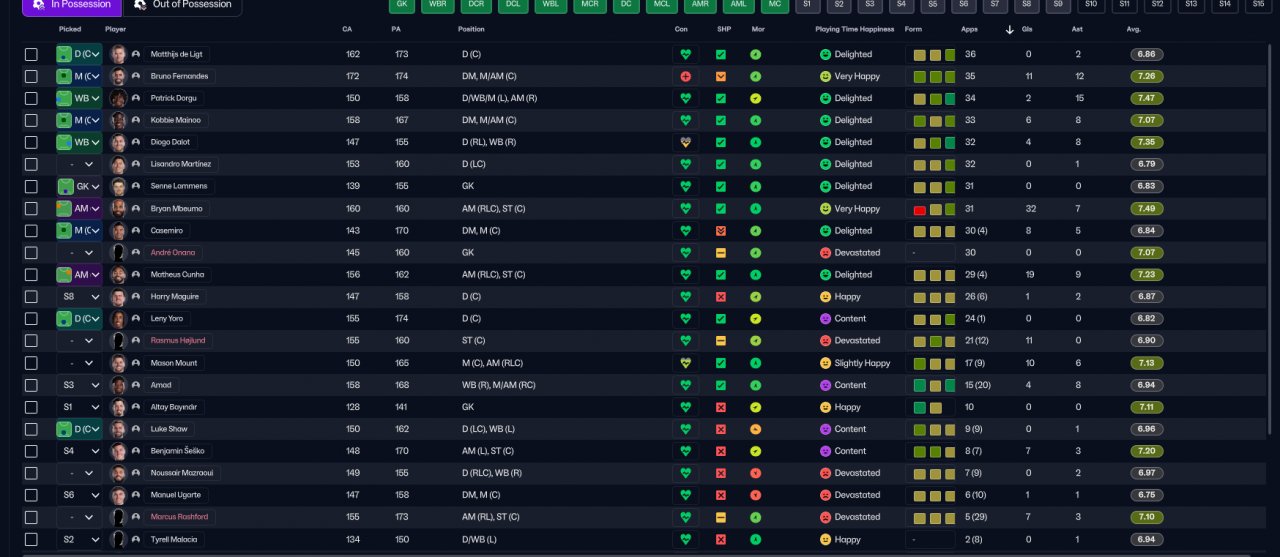Click André Onana's yellow sharpness icon

point(721,252)
